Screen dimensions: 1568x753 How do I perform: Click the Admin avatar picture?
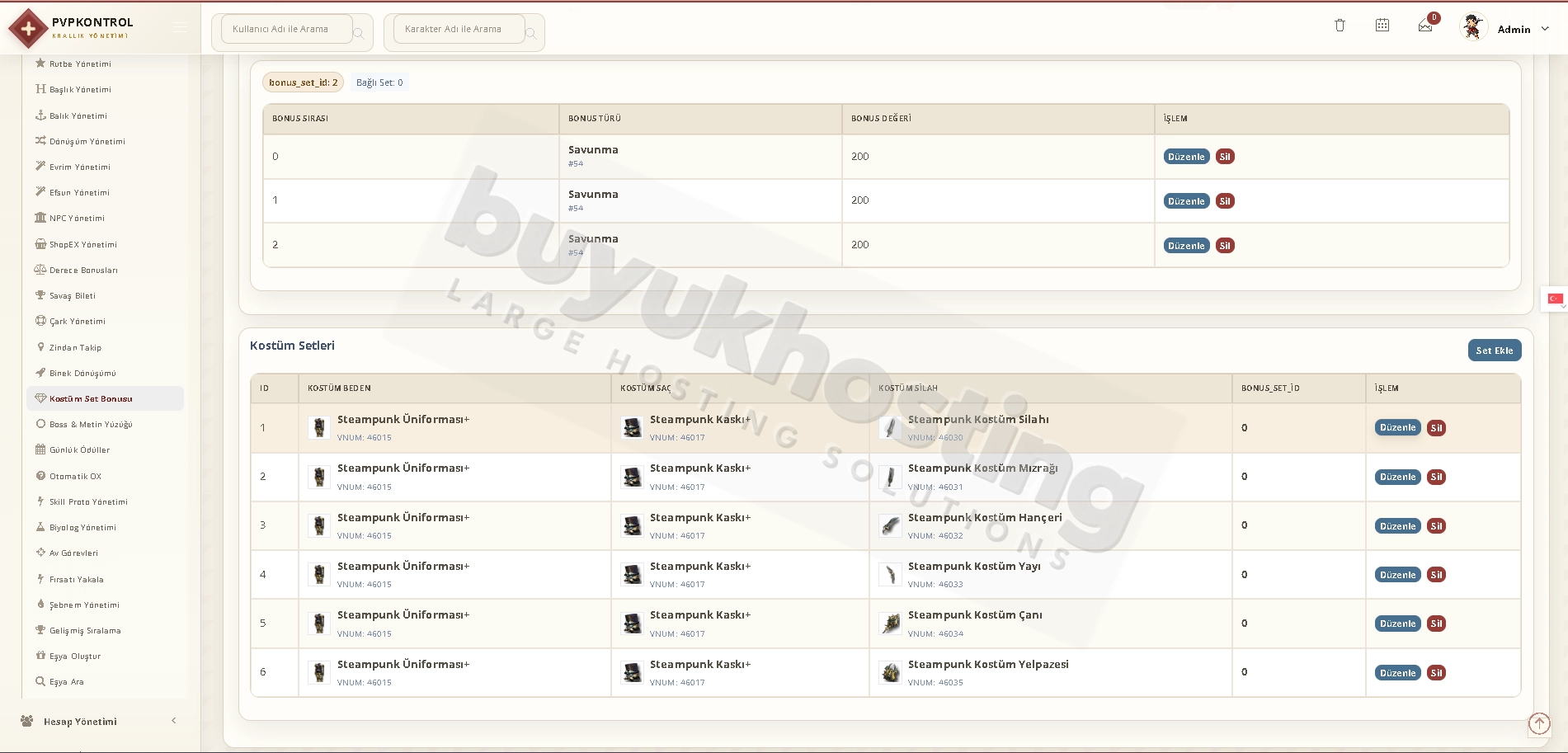click(1472, 27)
